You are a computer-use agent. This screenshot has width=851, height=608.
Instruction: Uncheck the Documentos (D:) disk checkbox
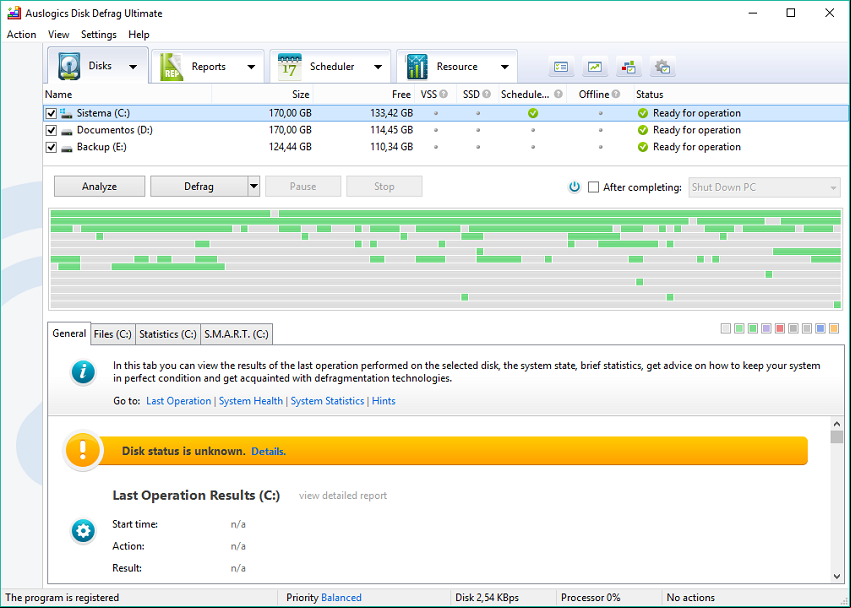[x=51, y=130]
